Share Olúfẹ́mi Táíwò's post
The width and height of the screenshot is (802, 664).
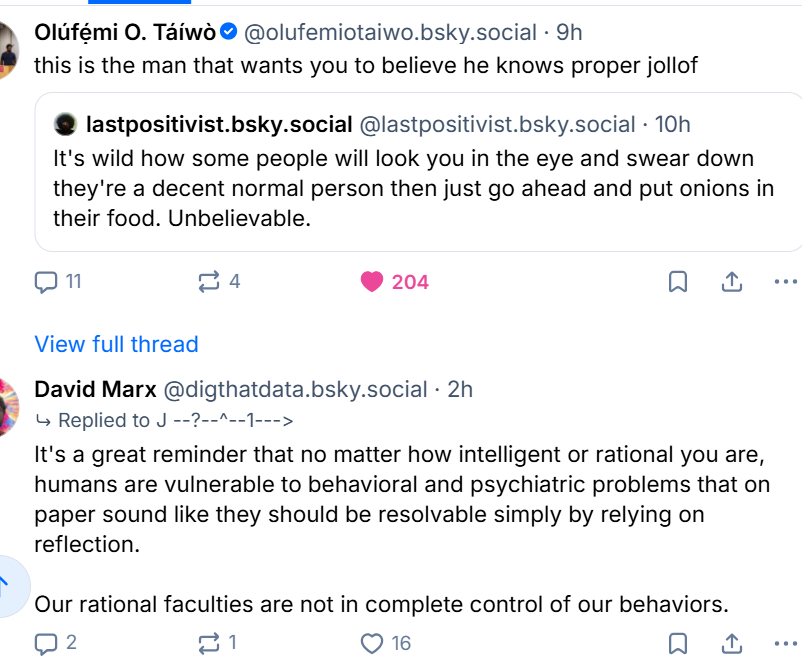731,282
